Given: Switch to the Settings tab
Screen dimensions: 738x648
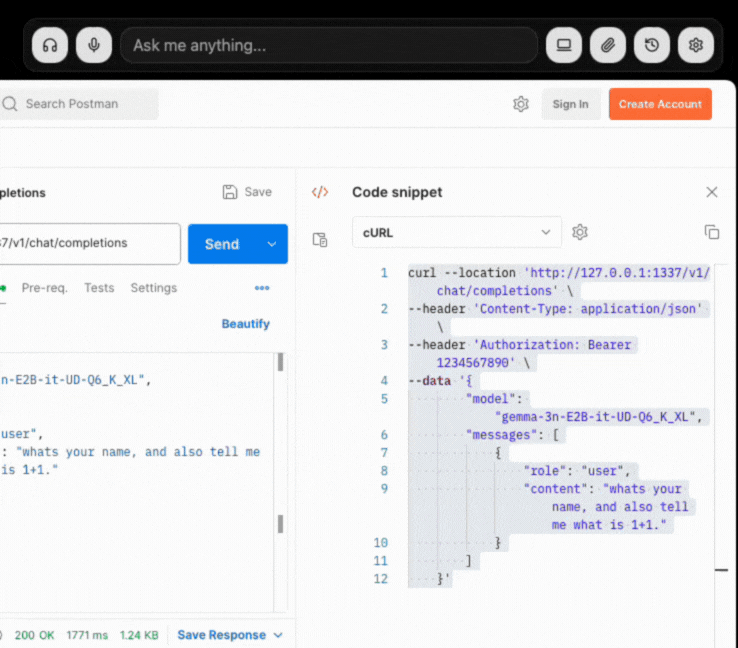Looking at the screenshot, I should tap(153, 288).
